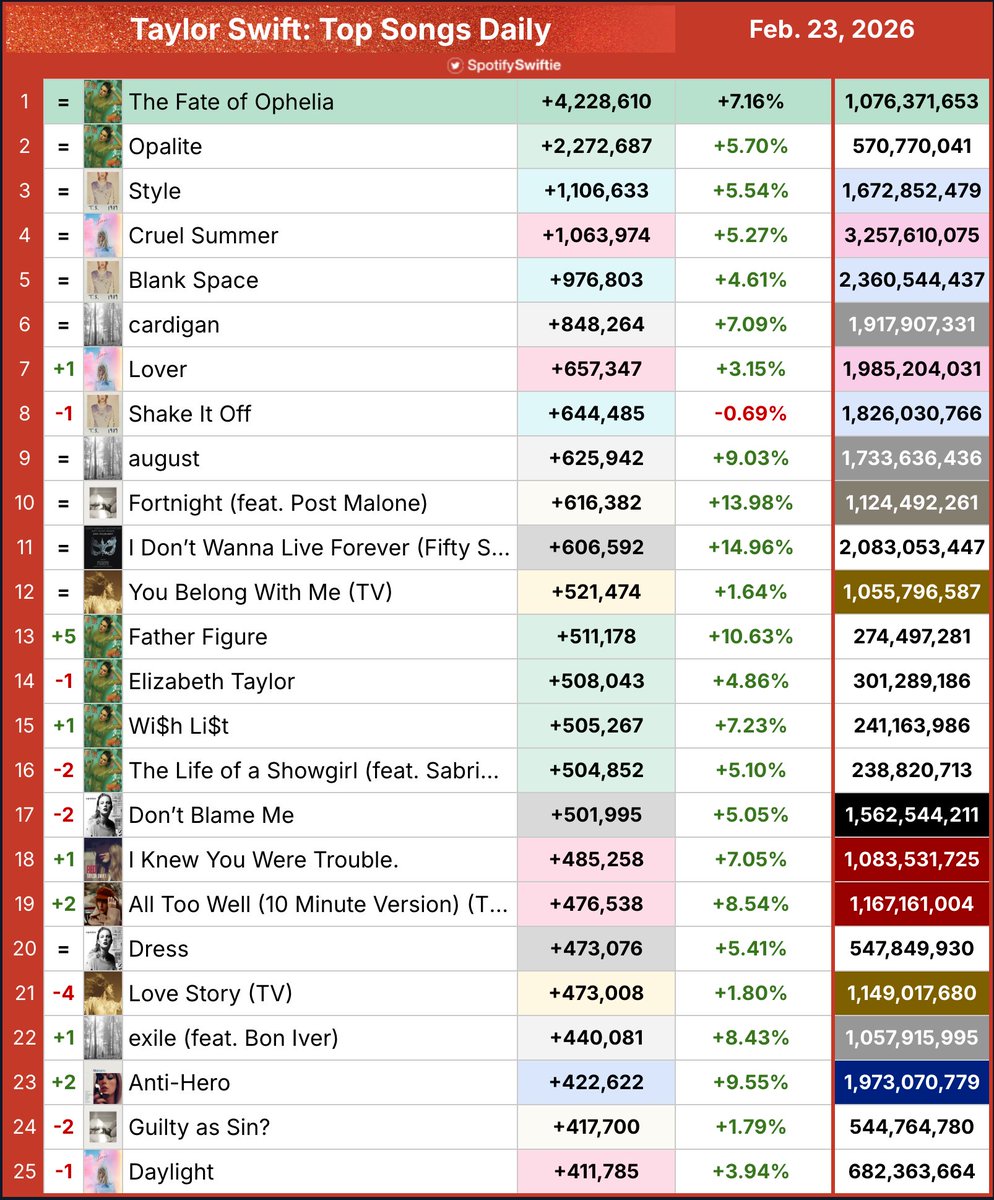
Task: Click Red cover beside I Knew You Were Trouble.
Action: [103, 860]
